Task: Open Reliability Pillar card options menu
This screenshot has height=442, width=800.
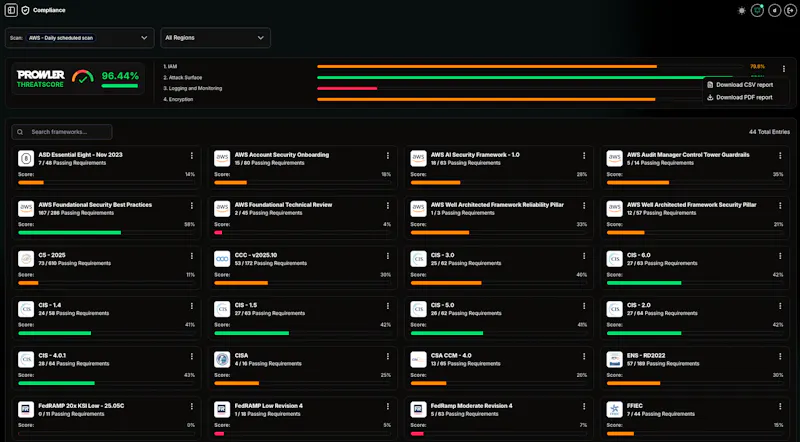Action: point(584,206)
